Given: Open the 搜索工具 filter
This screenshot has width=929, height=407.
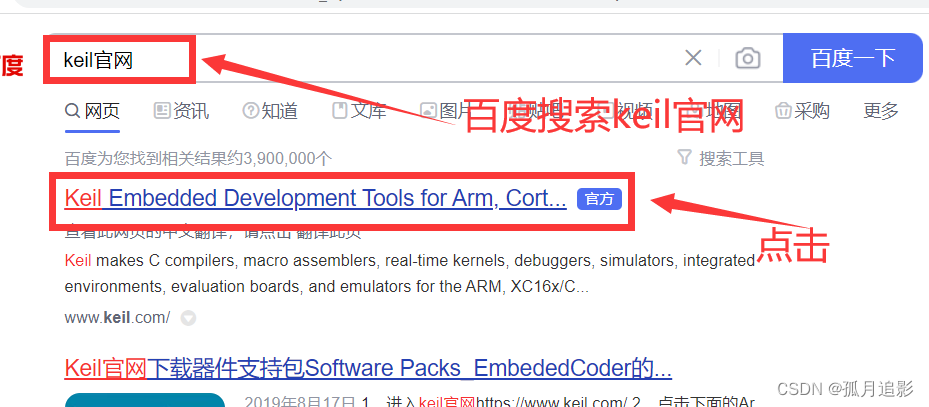Looking at the screenshot, I should (720, 158).
